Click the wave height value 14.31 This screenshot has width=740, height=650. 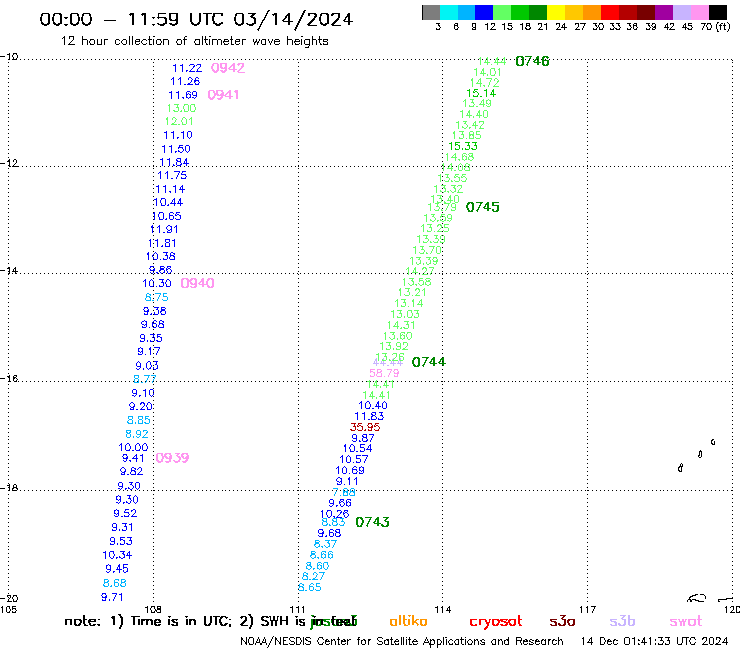[x=401, y=325]
